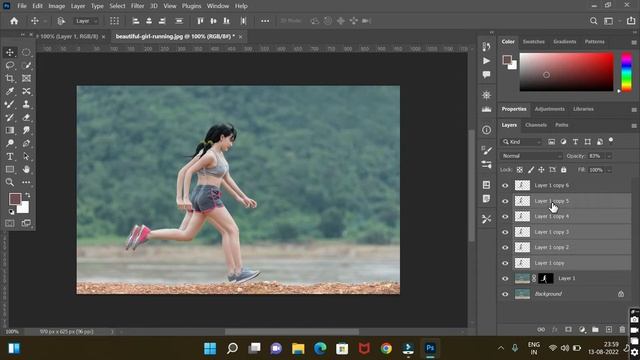The height and width of the screenshot is (360, 640).
Task: Hide the Layer 1 copy 3 layer
Action: (x=505, y=232)
